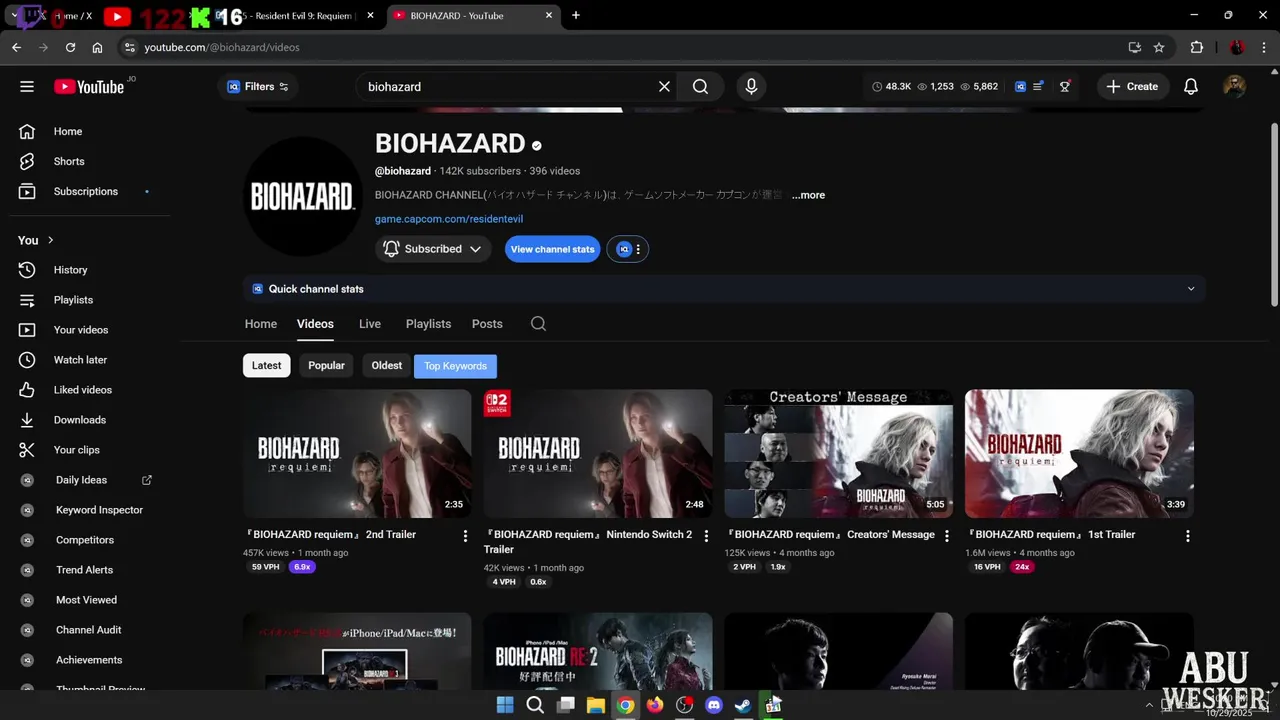Click the search magnifier button
The height and width of the screenshot is (720, 1280).
tap(700, 87)
